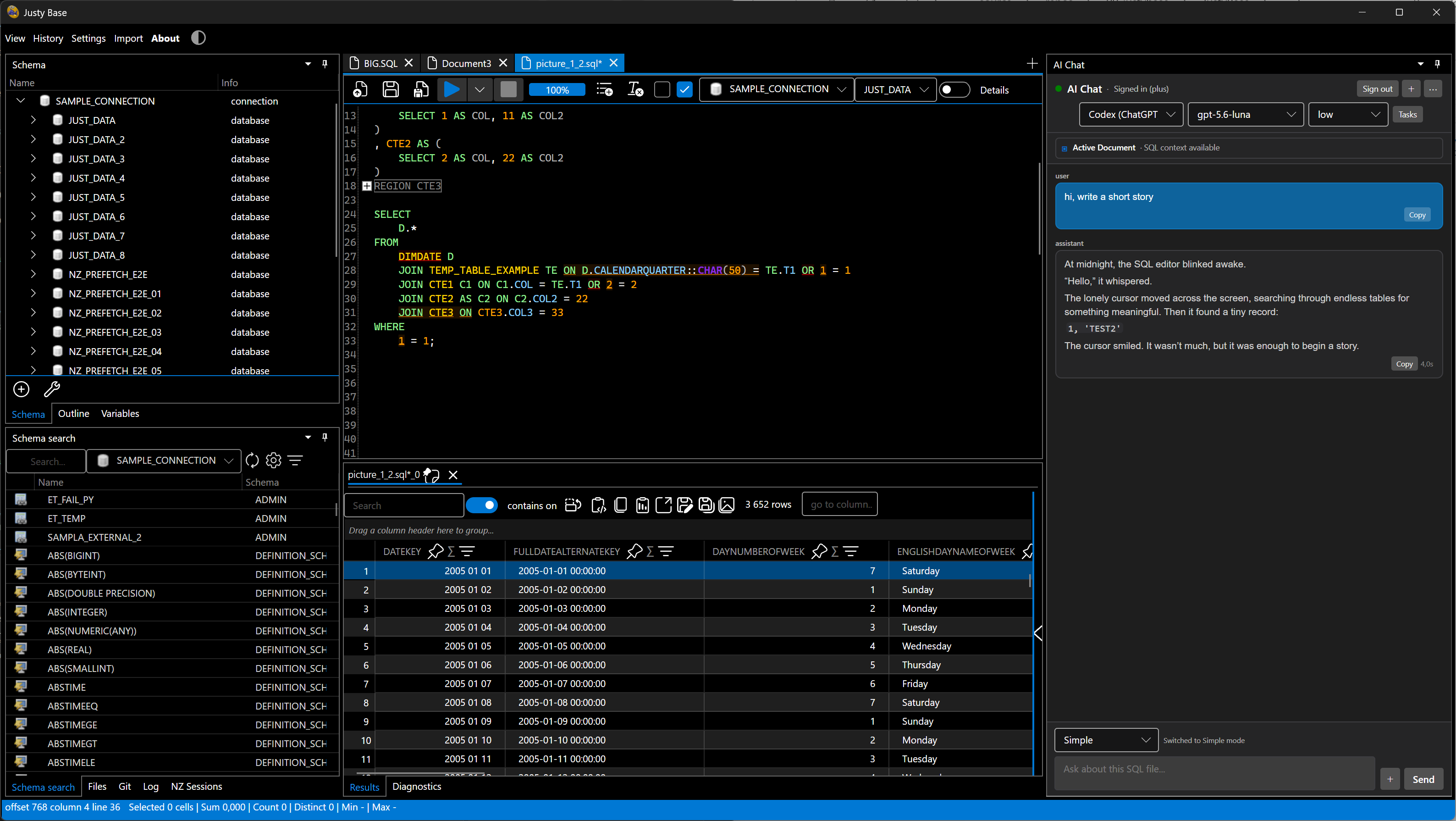Click the gray stop execution button
This screenshot has width=1456, height=821.
(x=508, y=89)
